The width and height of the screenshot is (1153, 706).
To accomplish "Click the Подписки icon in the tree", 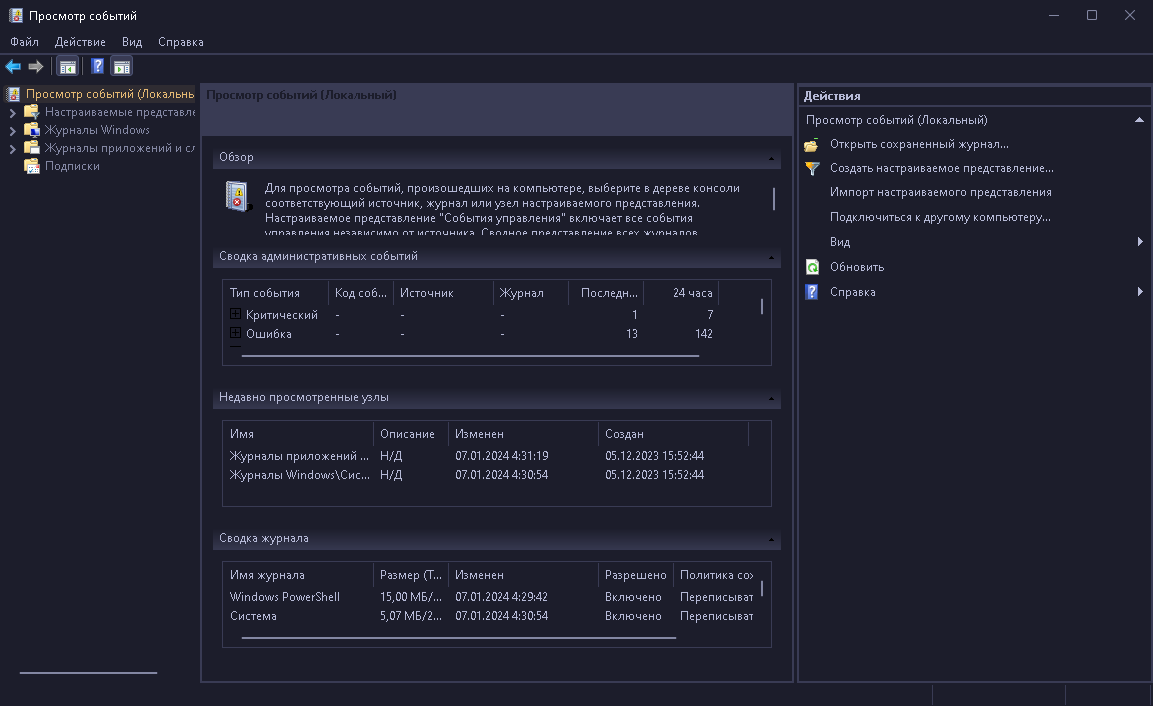I will tap(32, 166).
